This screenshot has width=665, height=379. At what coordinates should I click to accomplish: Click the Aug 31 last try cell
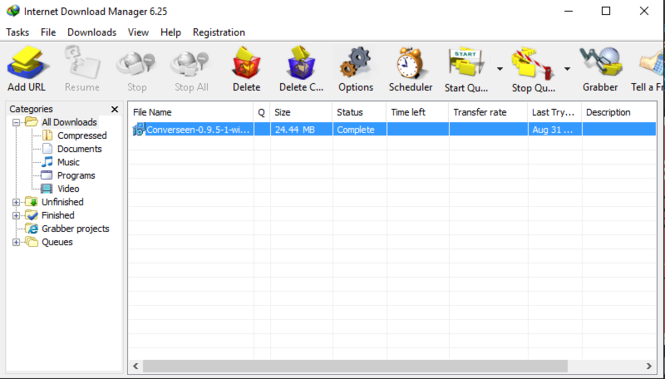click(555, 129)
